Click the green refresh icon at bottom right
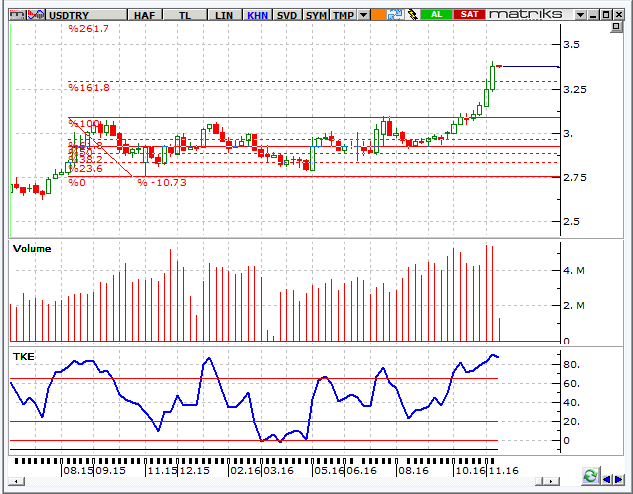 (591, 477)
